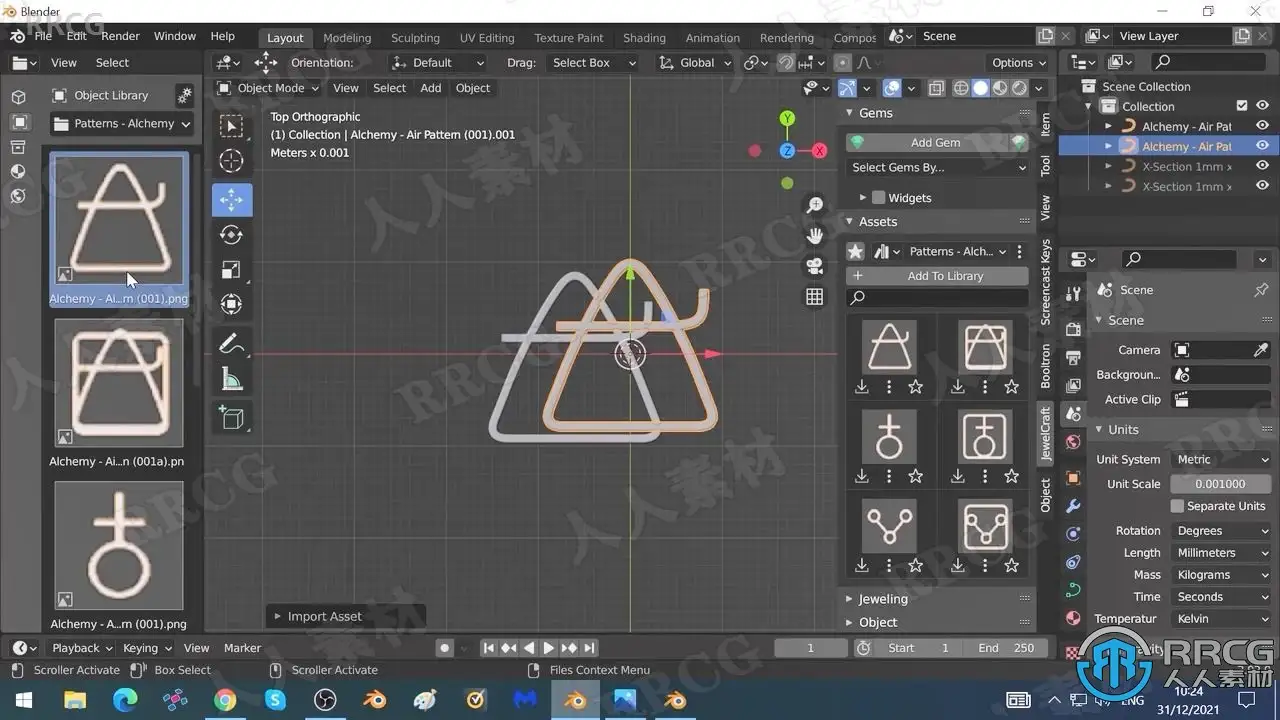Open Select Gems By dropdown
This screenshot has width=1280, height=720.
click(937, 168)
